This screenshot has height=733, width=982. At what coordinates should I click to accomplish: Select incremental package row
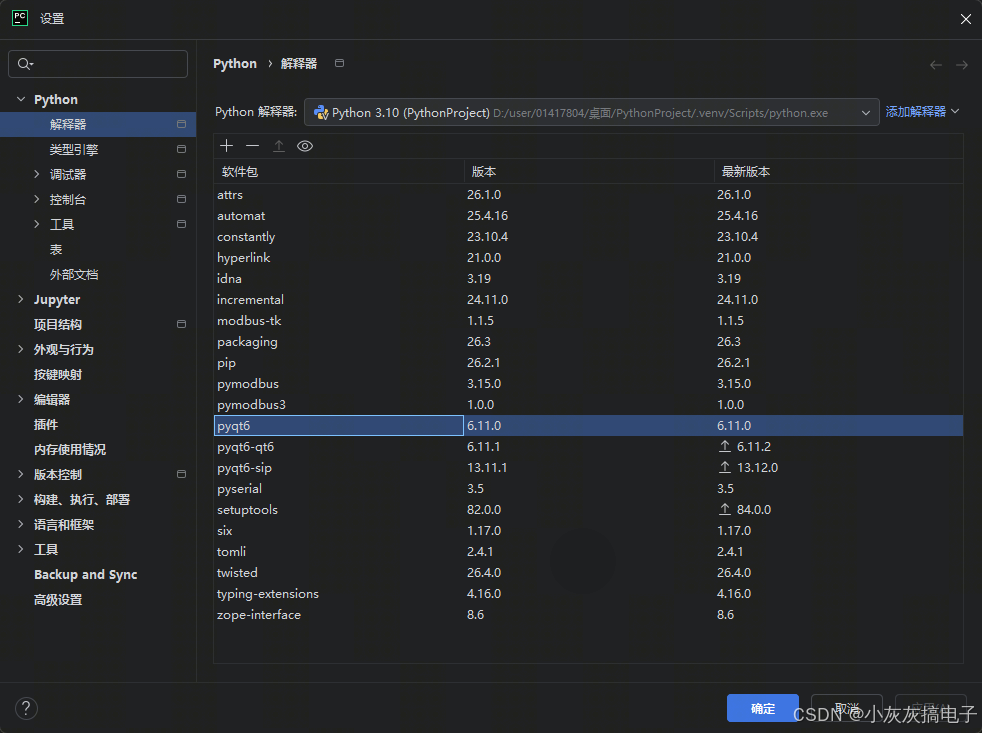coord(588,299)
